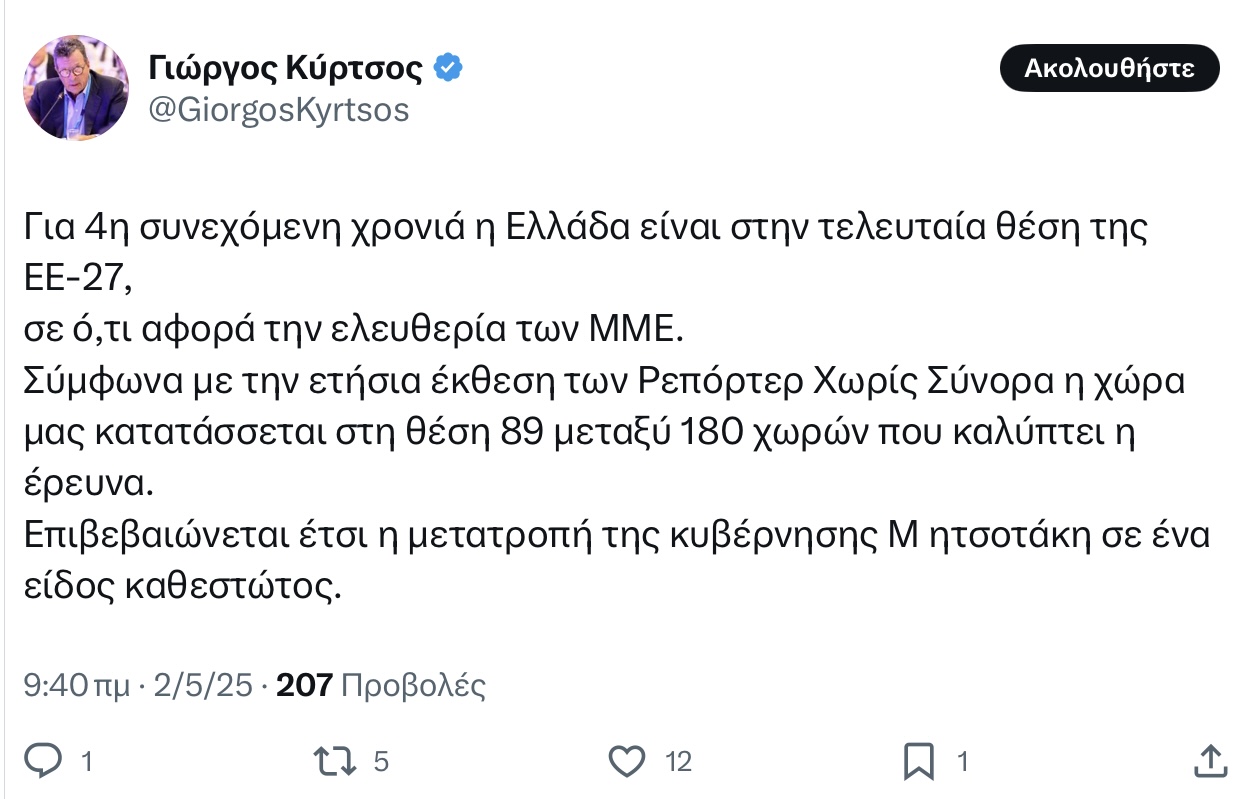
Task: Click the like count showing 12
Action: (679, 761)
